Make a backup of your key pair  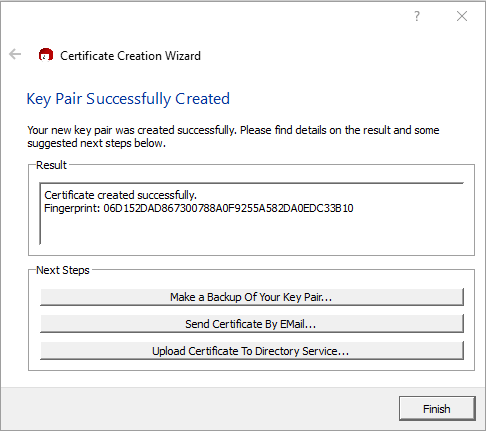(x=252, y=297)
